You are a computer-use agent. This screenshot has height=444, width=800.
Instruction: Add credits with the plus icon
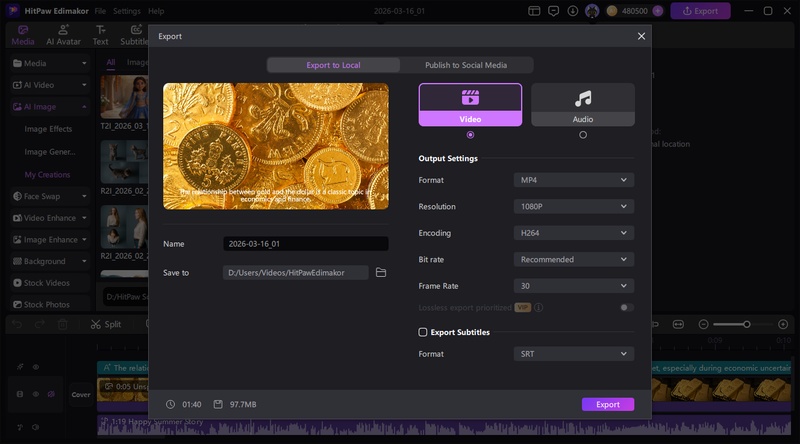[x=658, y=11]
